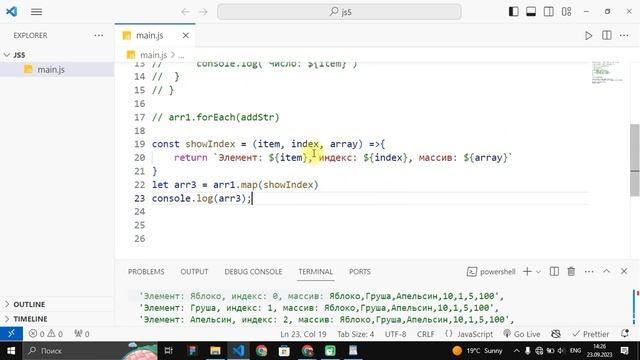The width and height of the screenshot is (640, 360).
Task: Open the DEBUG CONSOLE tab
Action: (253, 272)
